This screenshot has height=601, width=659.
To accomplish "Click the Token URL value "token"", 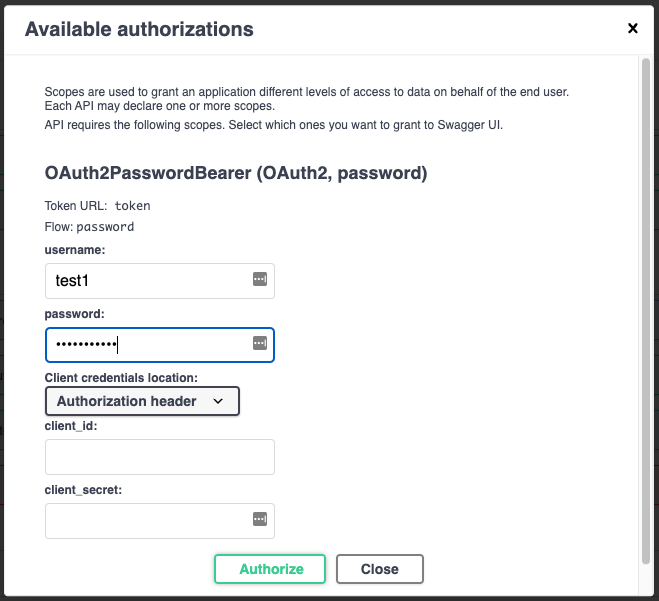I will click(x=132, y=205).
